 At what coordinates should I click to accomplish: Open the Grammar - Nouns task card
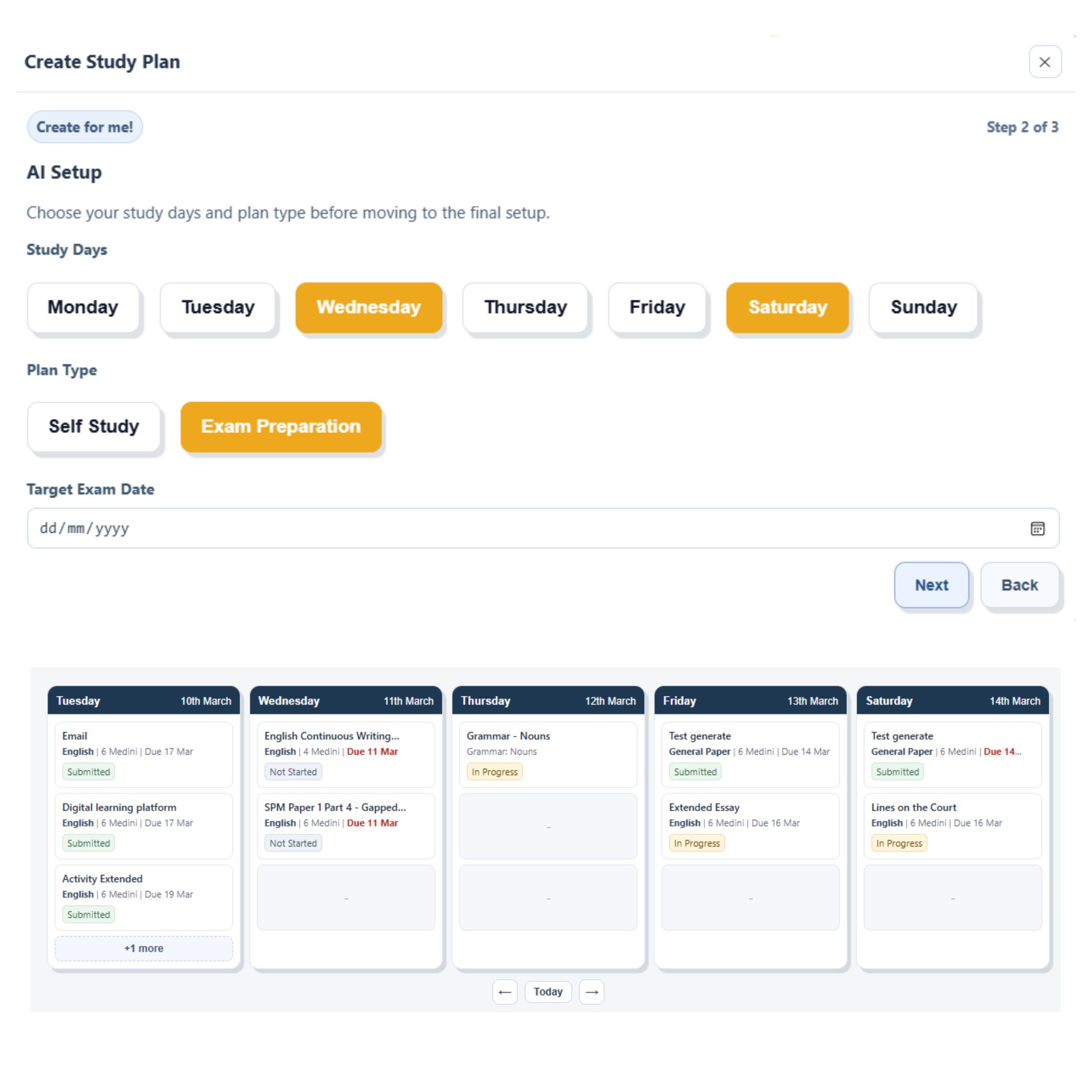(547, 754)
